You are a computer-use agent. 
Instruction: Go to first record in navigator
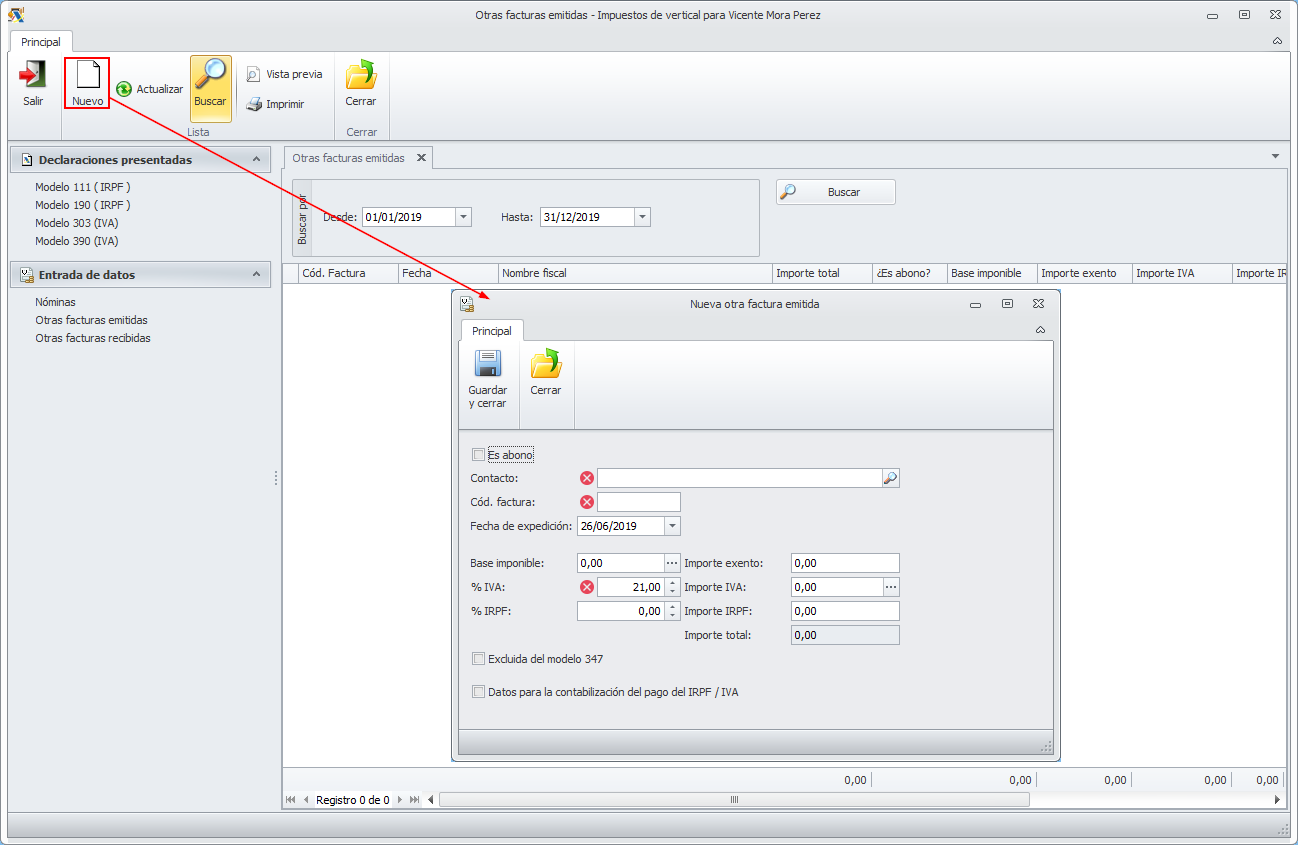tap(291, 800)
